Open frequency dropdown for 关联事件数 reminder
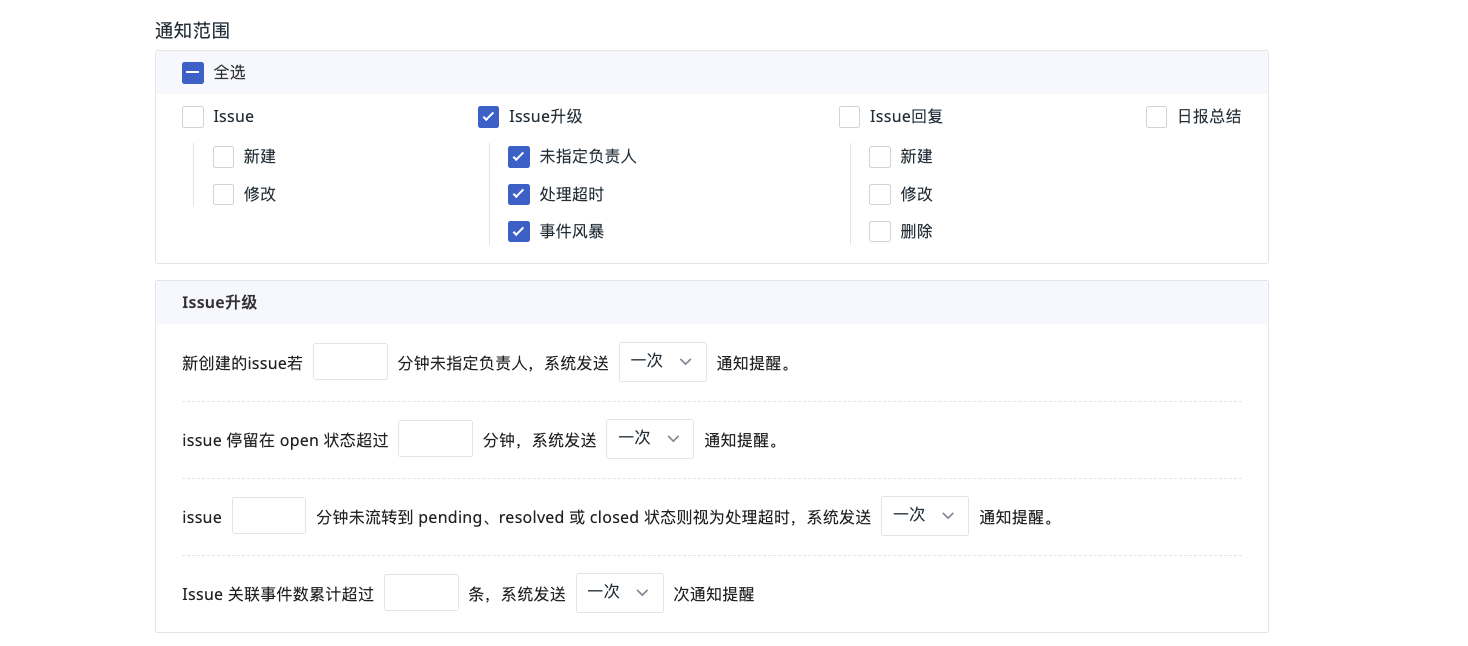This screenshot has height=646, width=1468. [x=619, y=593]
